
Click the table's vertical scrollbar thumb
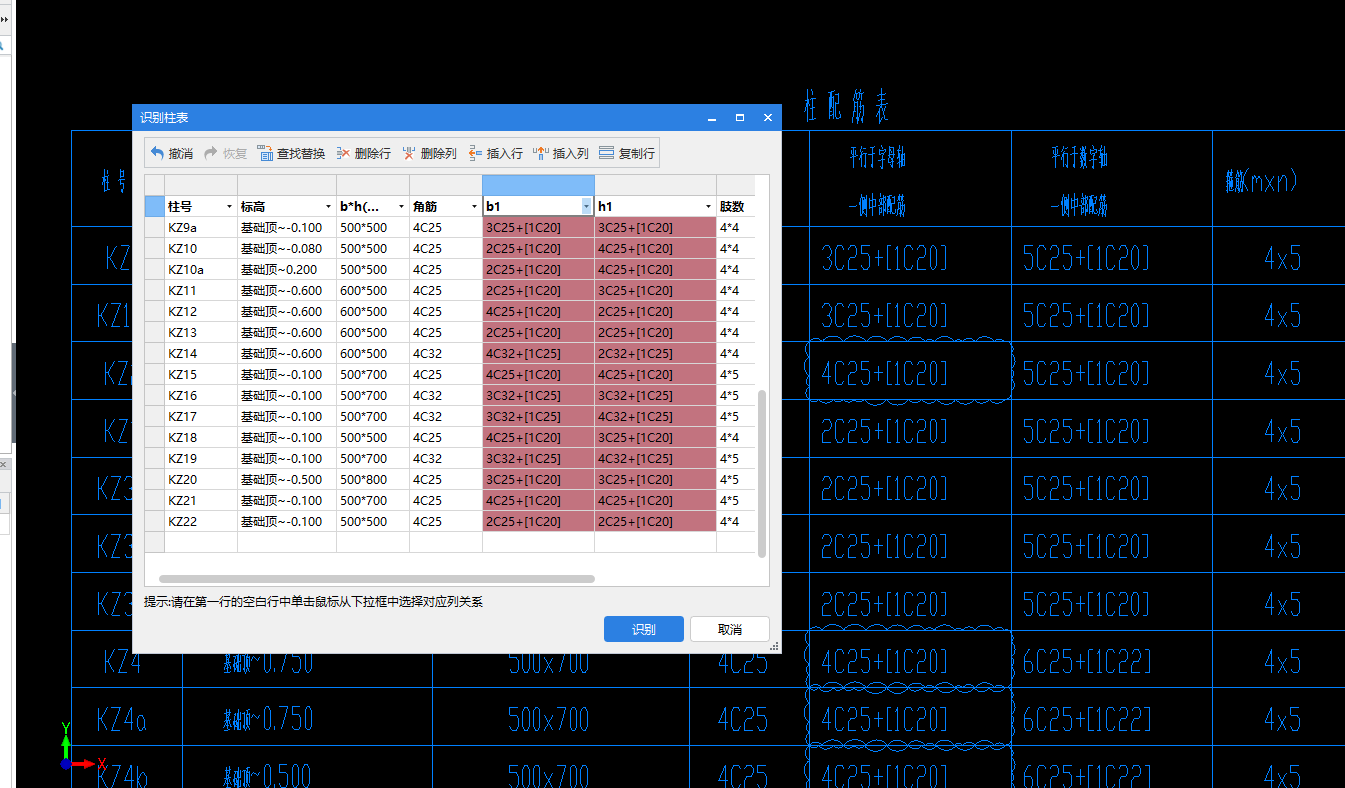pos(762,473)
